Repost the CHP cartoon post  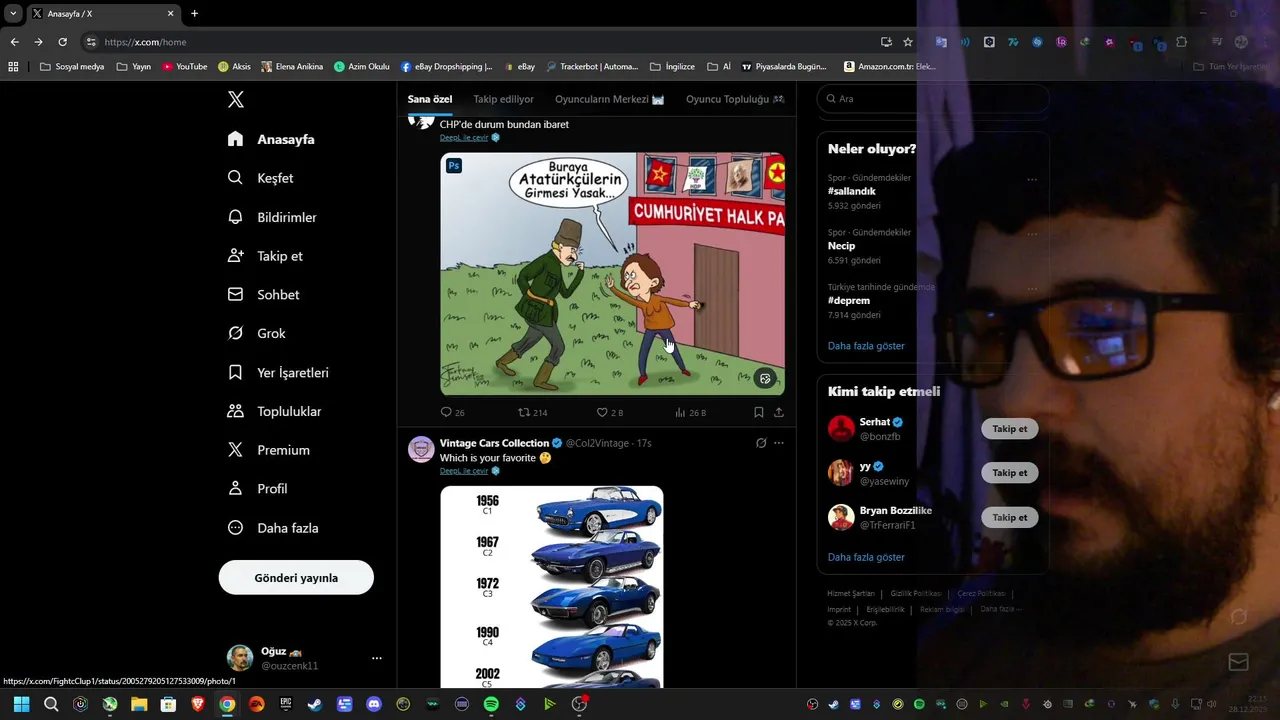pyautogui.click(x=524, y=412)
